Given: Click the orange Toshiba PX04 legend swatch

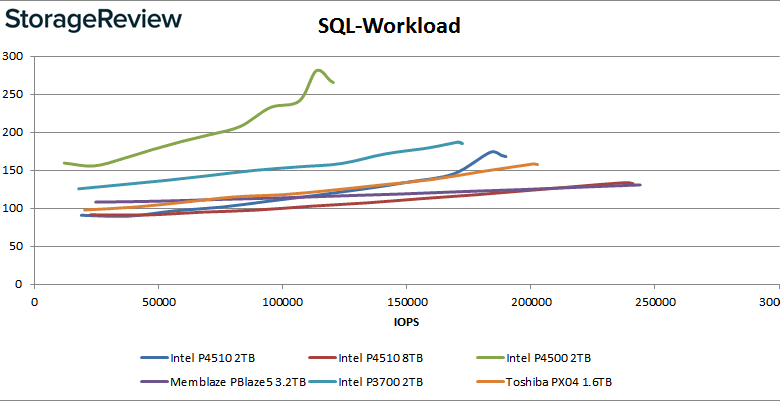Looking at the screenshot, I should pos(490,382).
